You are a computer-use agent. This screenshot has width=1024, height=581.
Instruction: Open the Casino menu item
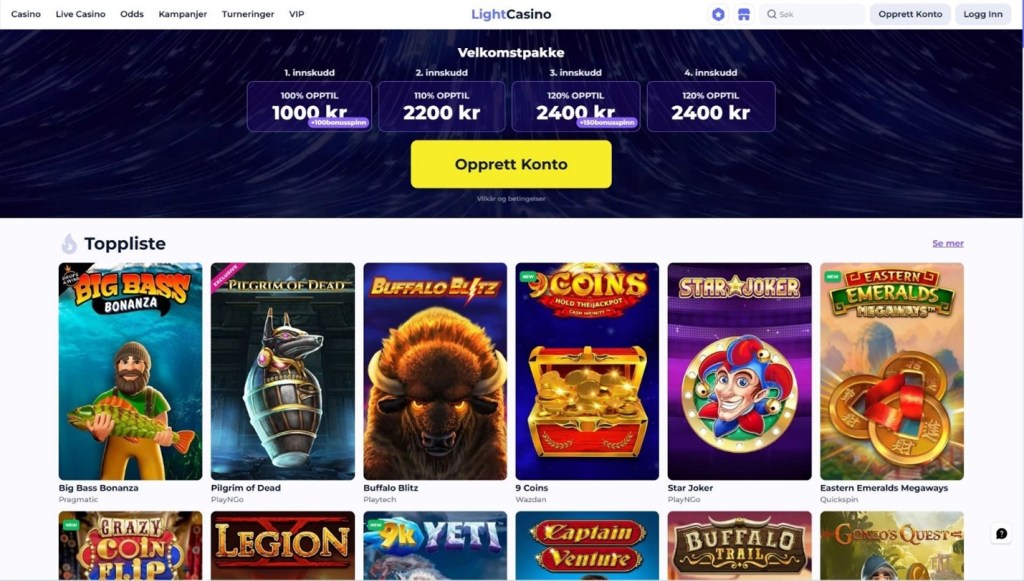click(x=26, y=14)
